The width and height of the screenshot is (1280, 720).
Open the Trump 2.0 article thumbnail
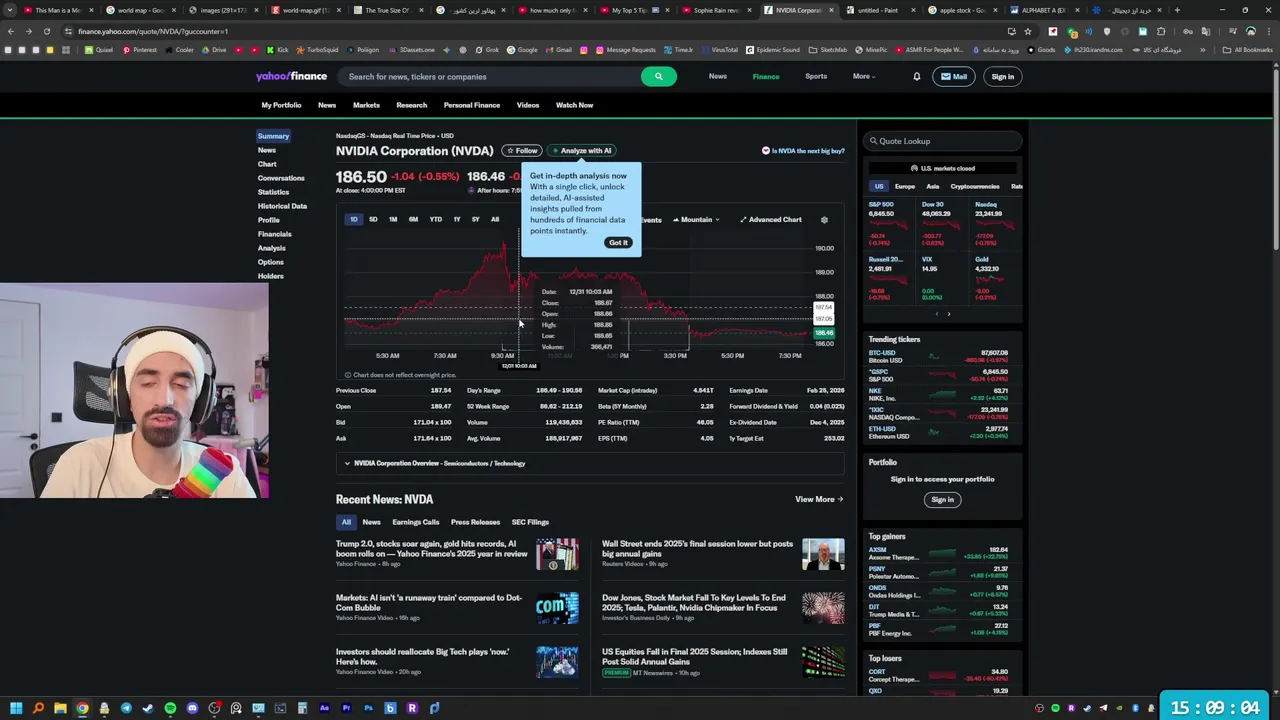click(557, 554)
